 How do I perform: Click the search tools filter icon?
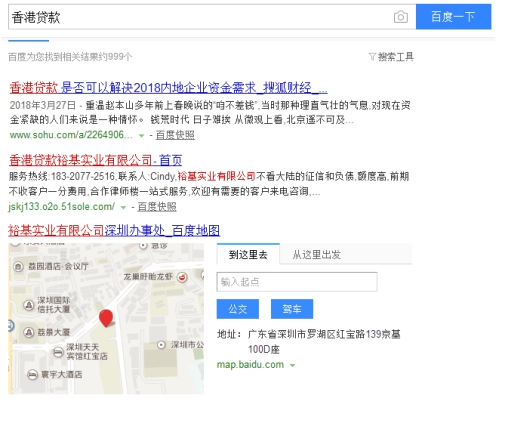click(x=372, y=57)
